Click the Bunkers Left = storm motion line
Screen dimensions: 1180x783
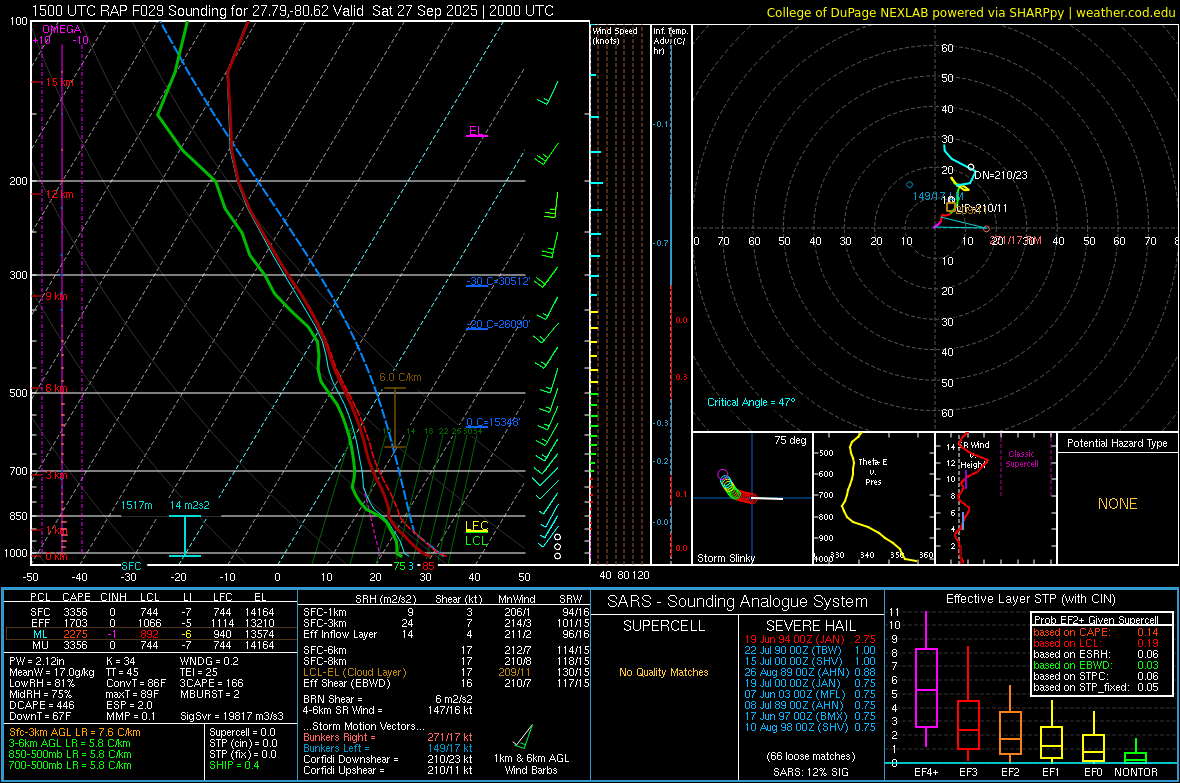point(388,748)
